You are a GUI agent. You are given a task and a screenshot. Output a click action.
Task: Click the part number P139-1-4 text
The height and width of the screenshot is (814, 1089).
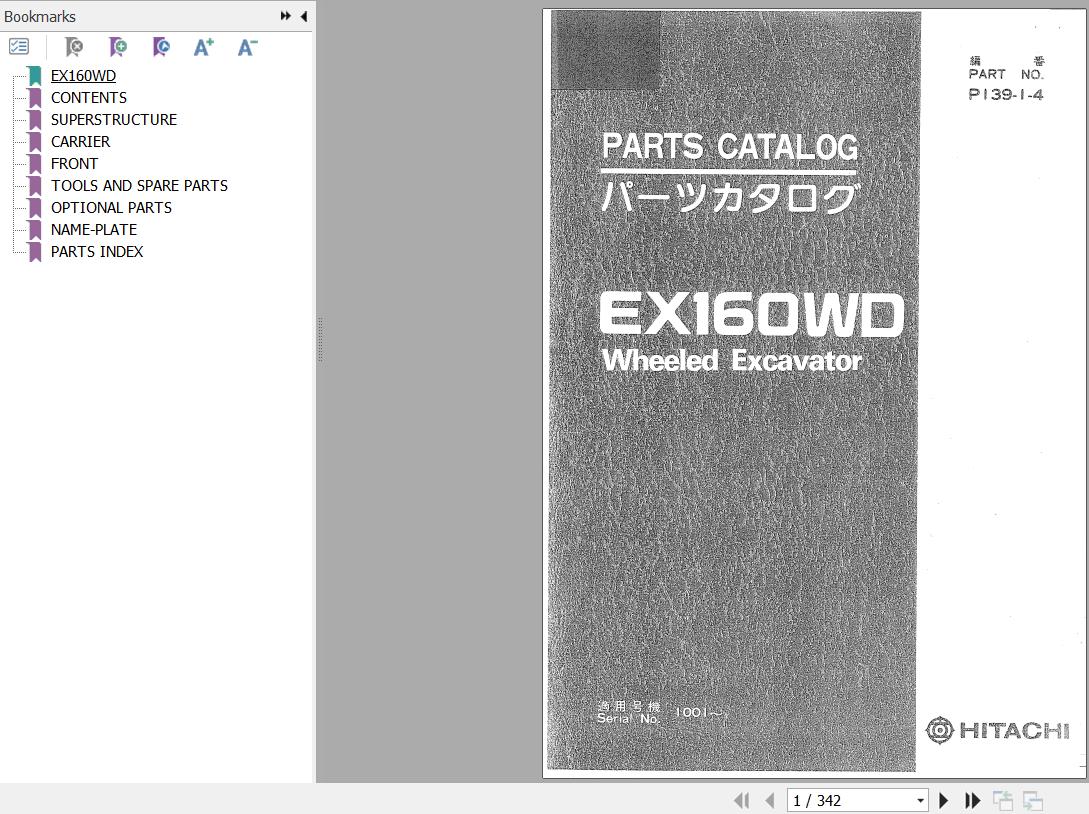click(x=1006, y=94)
